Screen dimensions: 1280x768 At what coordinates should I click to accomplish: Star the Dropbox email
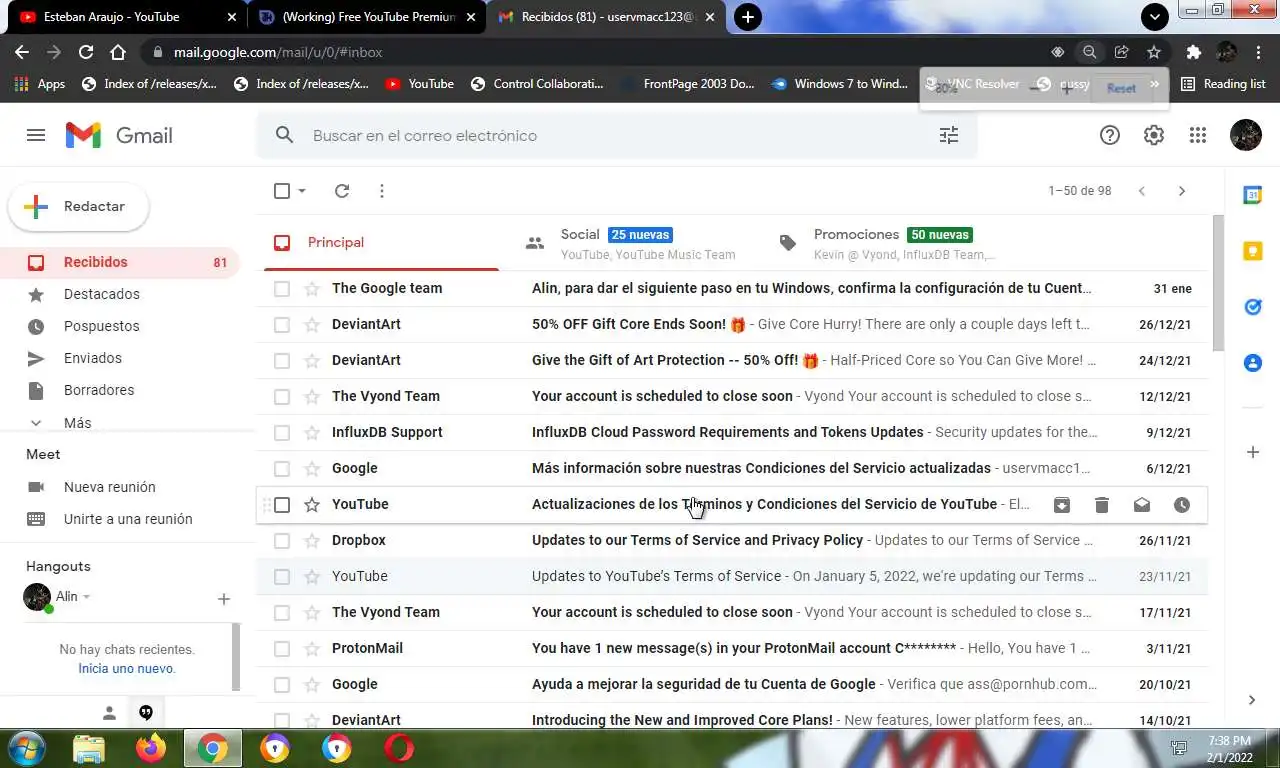click(312, 541)
